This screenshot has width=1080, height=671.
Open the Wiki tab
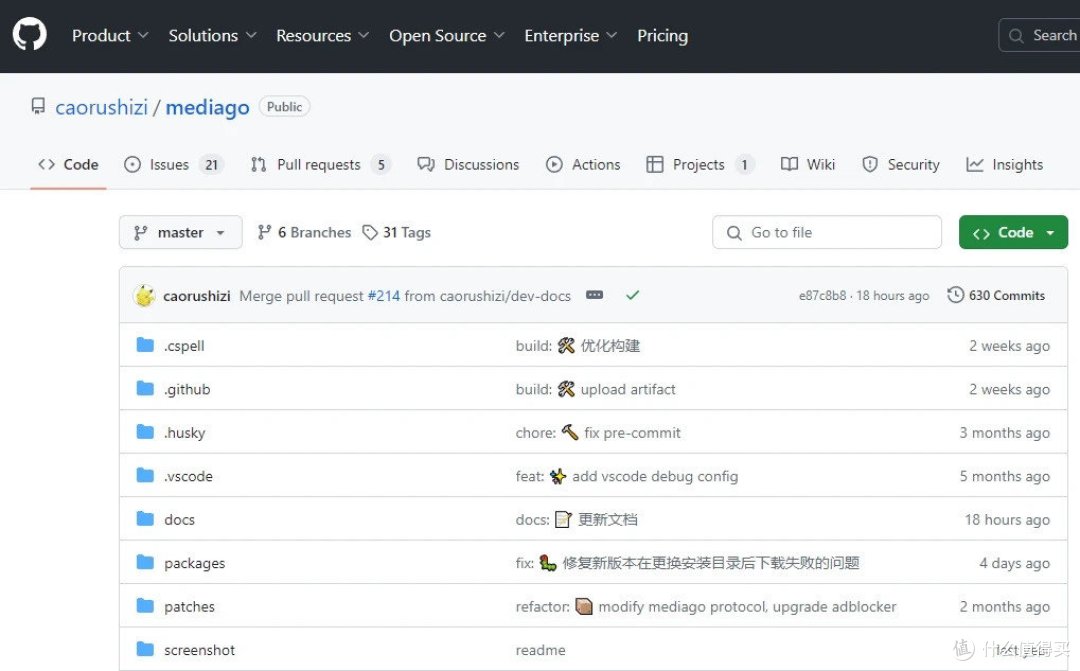pyautogui.click(x=807, y=165)
